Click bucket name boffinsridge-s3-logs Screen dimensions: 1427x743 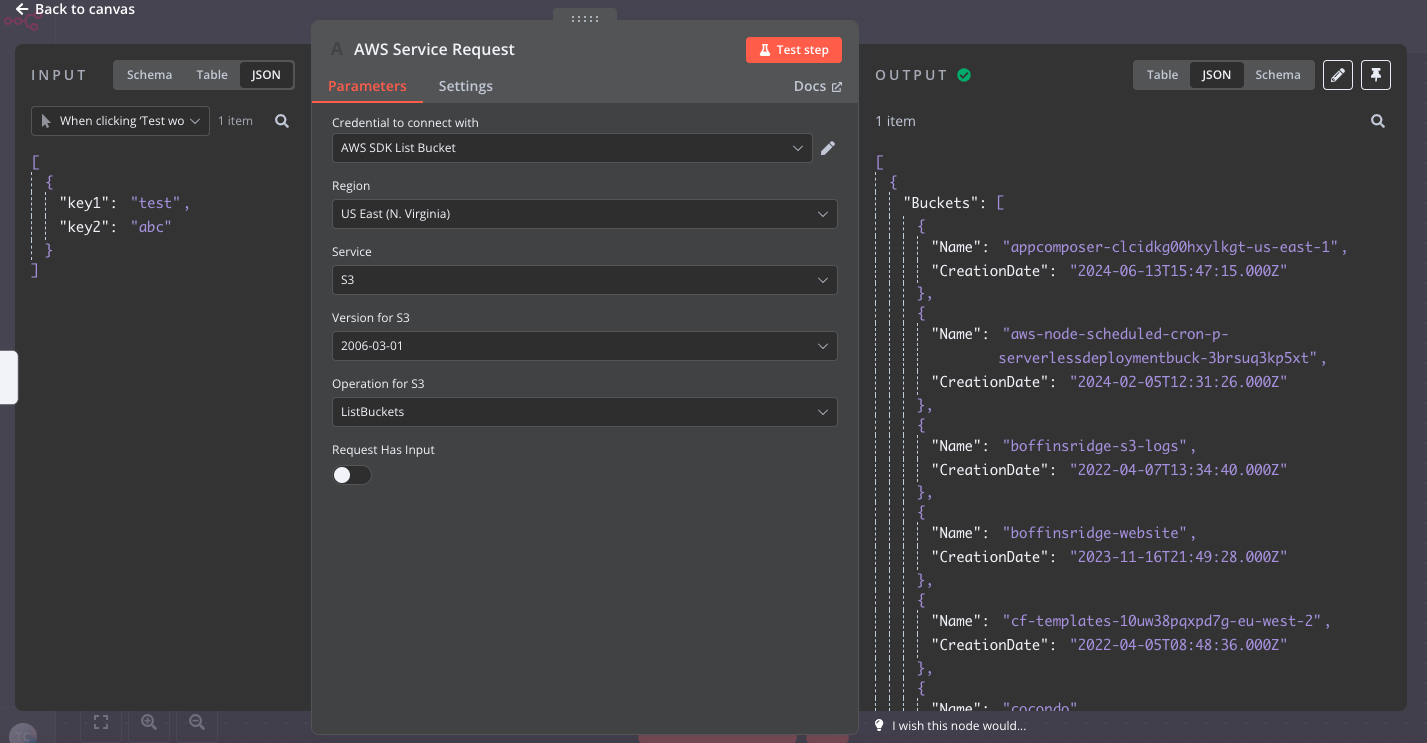pos(1095,446)
